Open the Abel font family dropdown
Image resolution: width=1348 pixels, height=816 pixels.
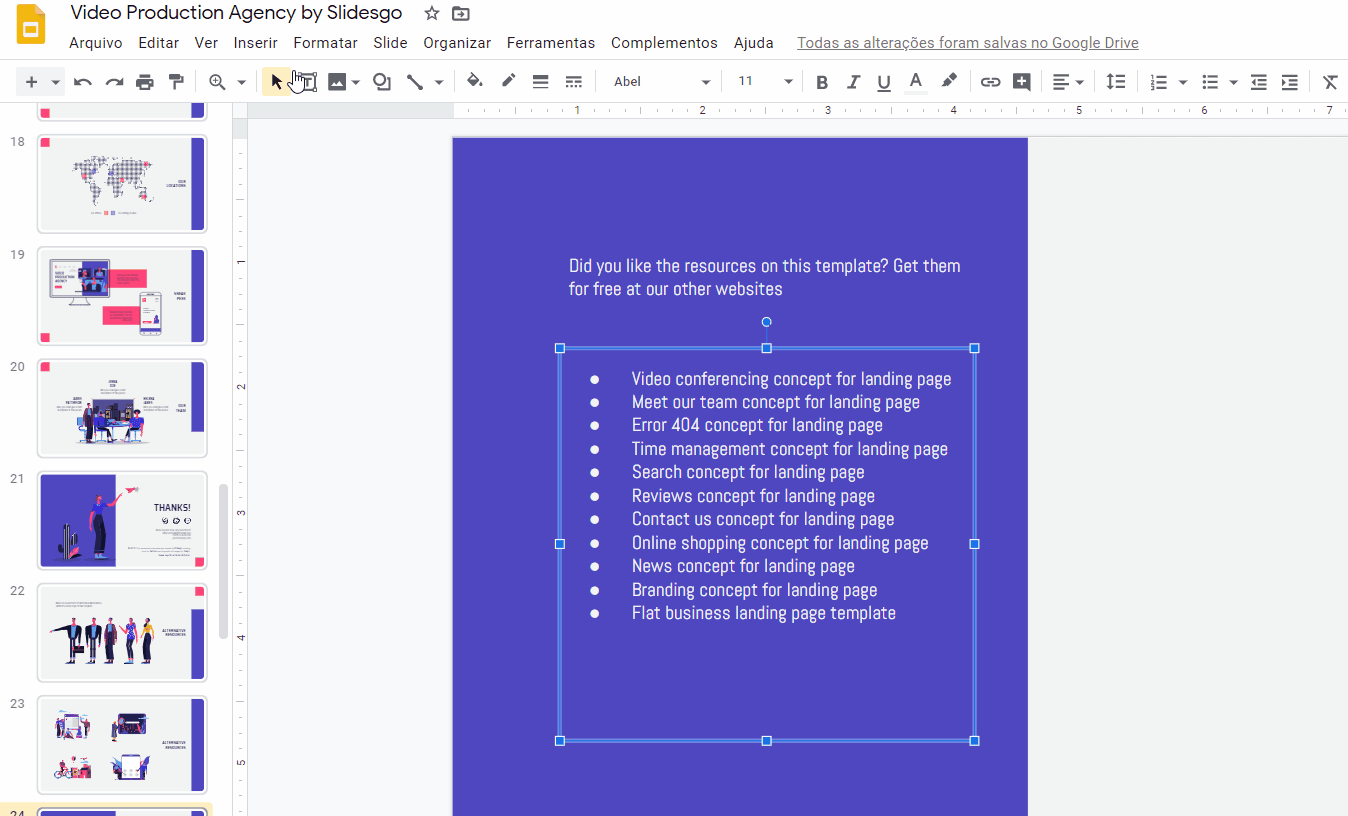[661, 82]
